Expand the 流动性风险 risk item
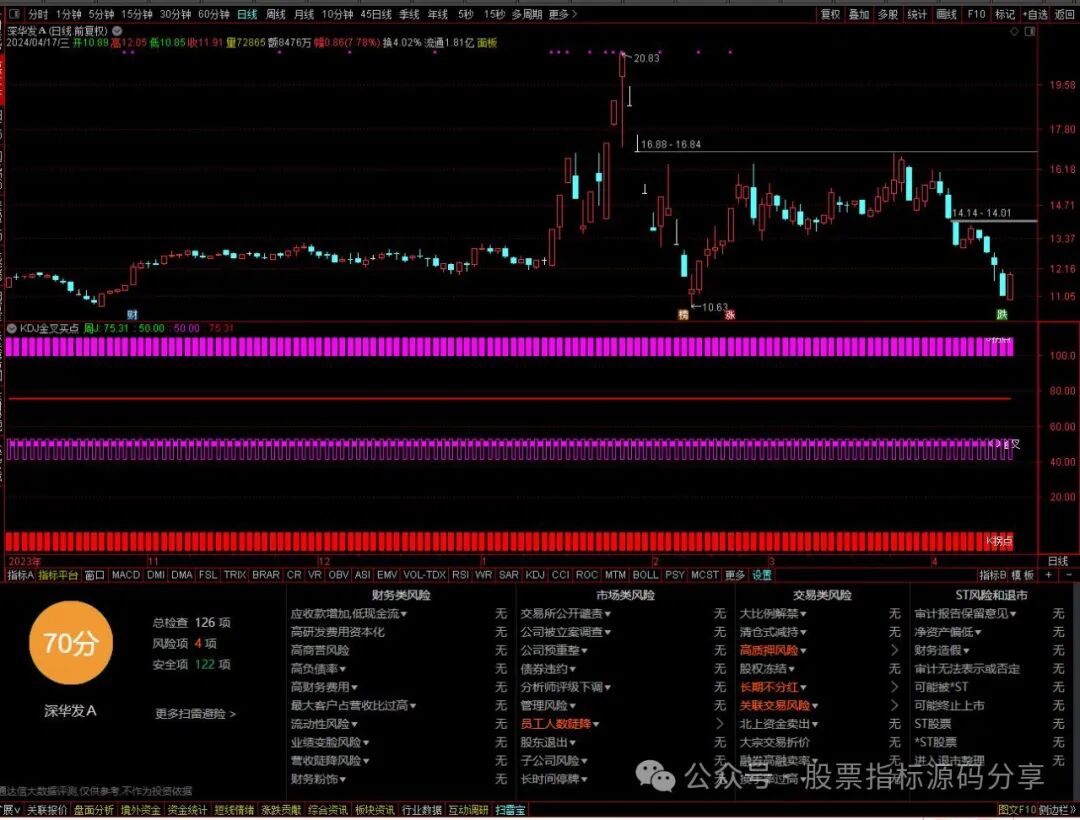Screen dimensions: 1080x820 (x=324, y=724)
